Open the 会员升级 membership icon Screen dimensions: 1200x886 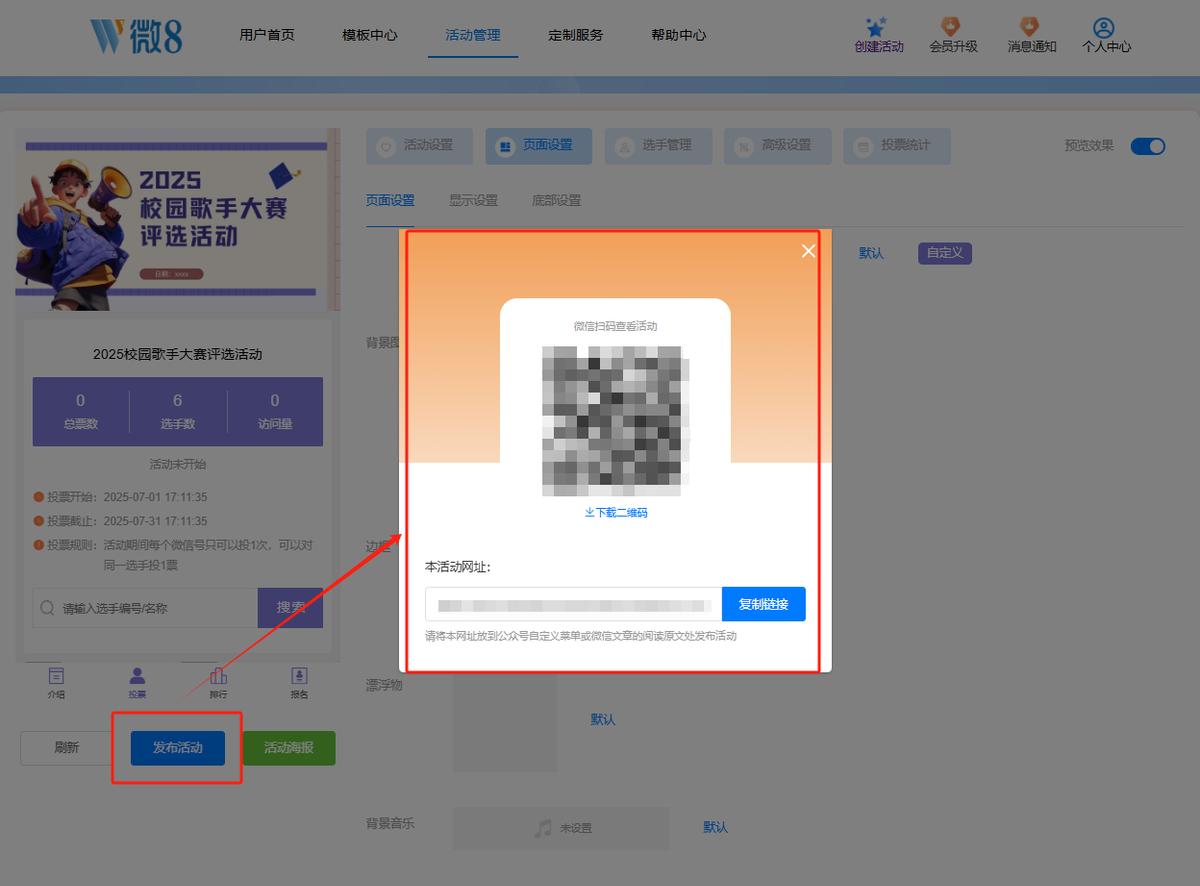[952, 27]
